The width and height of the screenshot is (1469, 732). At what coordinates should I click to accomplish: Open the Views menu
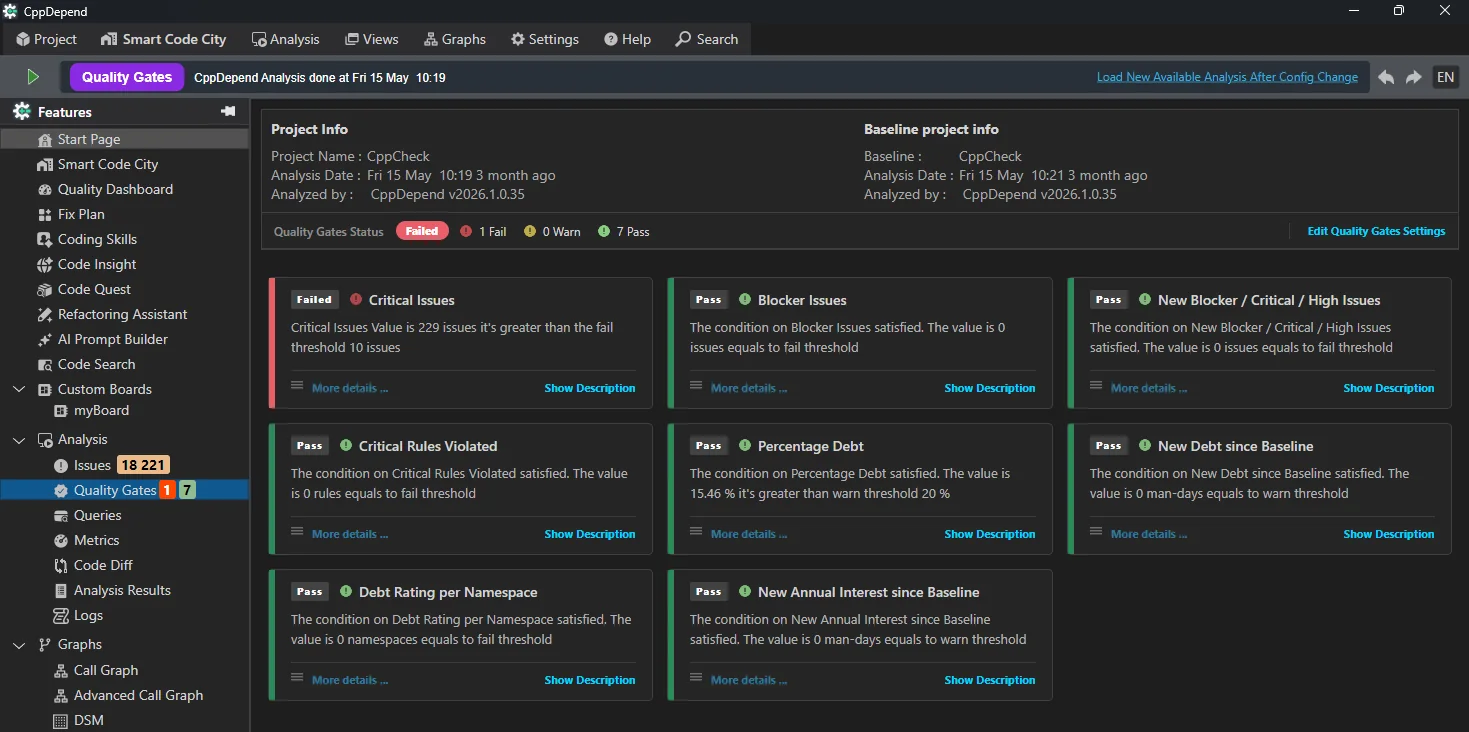click(x=371, y=39)
